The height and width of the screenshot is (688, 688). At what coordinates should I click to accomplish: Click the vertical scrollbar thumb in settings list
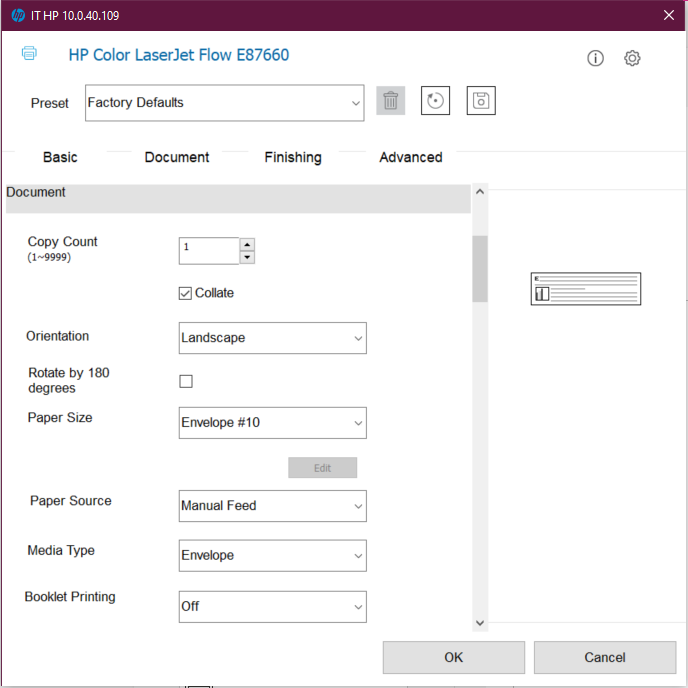(480, 269)
